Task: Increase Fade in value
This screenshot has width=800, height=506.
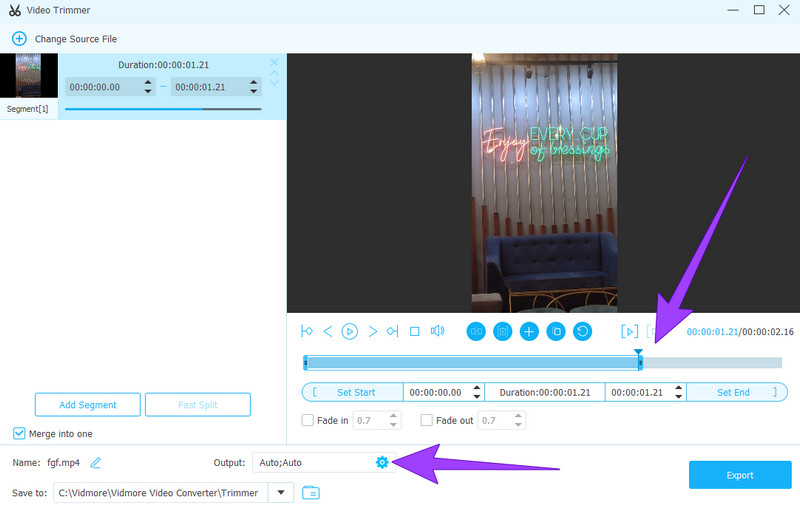Action: tap(393, 416)
